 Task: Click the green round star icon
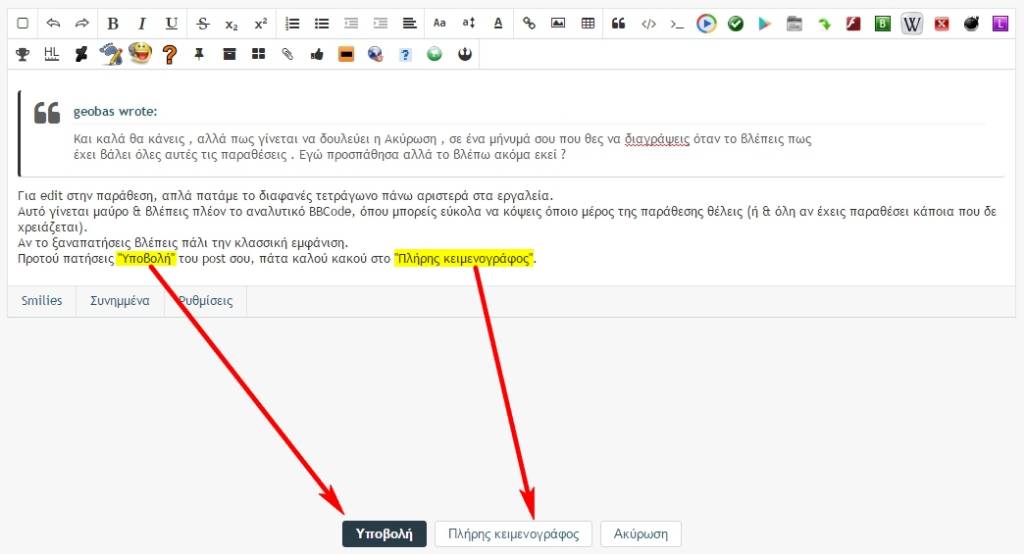point(434,54)
